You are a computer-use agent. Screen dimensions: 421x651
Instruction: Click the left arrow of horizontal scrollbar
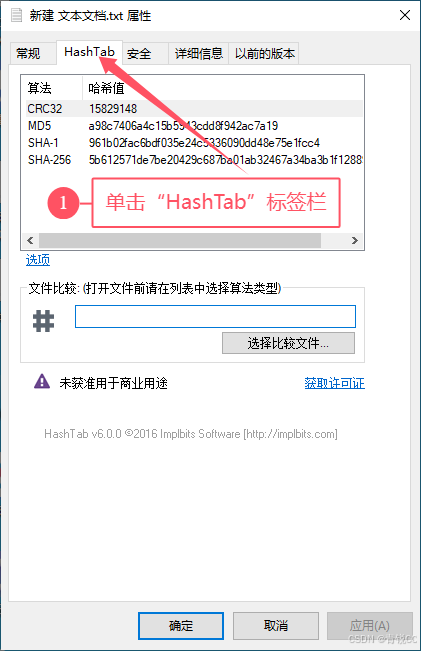pyautogui.click(x=30, y=240)
